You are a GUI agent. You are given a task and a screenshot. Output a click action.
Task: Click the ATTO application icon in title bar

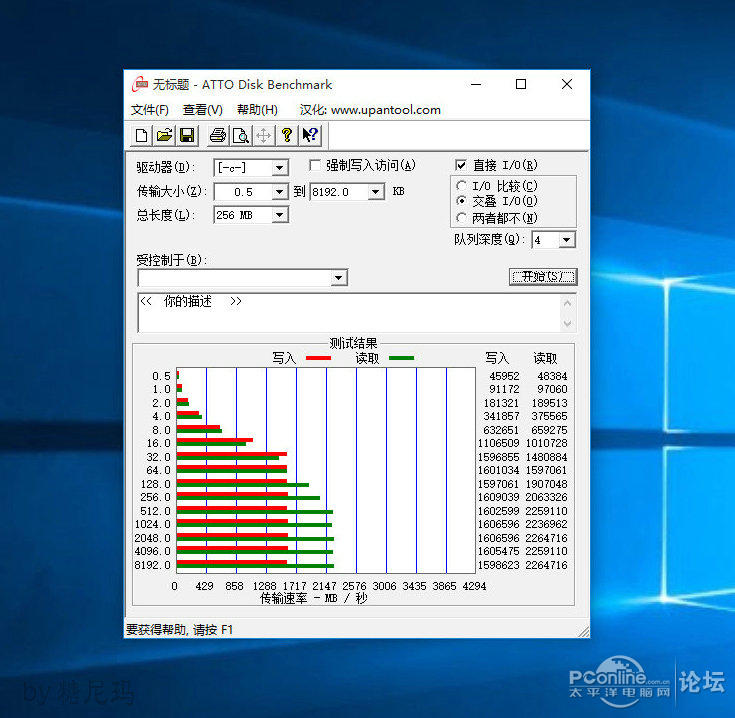[140, 84]
